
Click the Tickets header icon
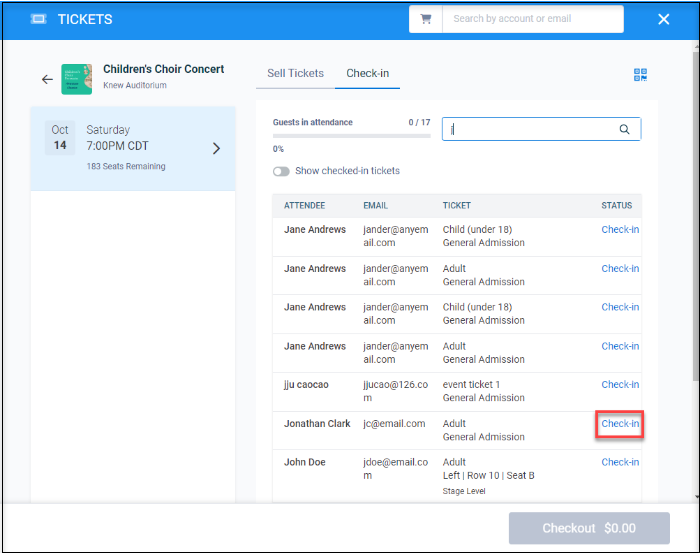38,19
